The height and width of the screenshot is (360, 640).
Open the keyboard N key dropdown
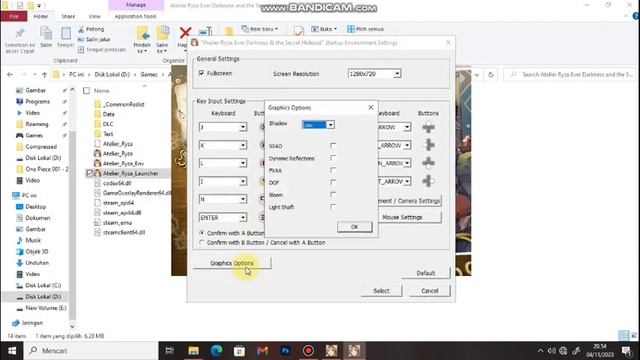point(243,199)
